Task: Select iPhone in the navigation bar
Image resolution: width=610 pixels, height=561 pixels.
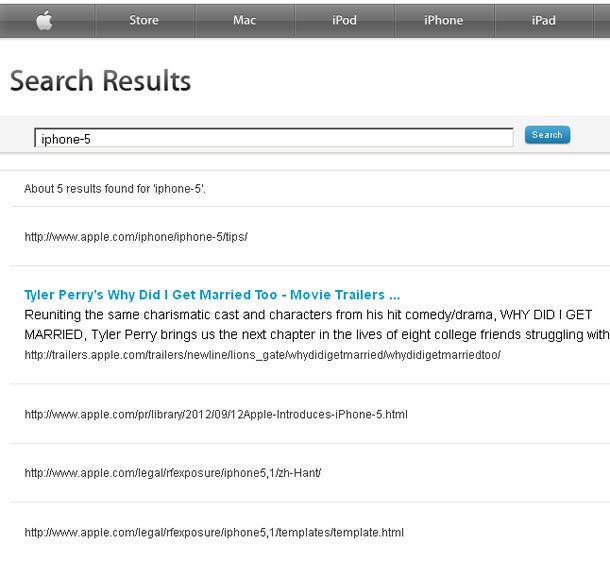Action: pyautogui.click(x=443, y=20)
